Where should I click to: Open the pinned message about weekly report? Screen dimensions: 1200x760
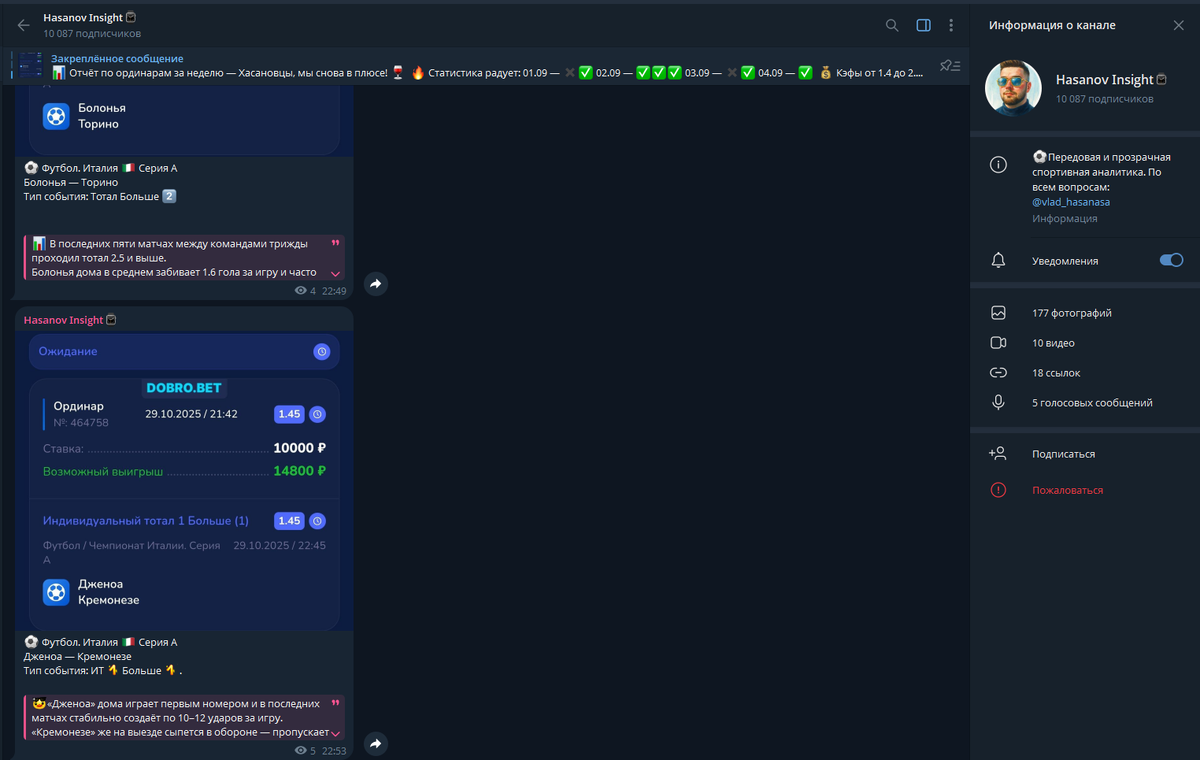pos(487,66)
